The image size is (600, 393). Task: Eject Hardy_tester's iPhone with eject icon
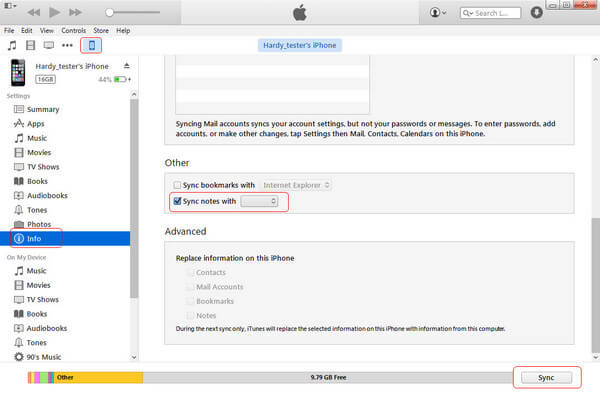point(127,66)
